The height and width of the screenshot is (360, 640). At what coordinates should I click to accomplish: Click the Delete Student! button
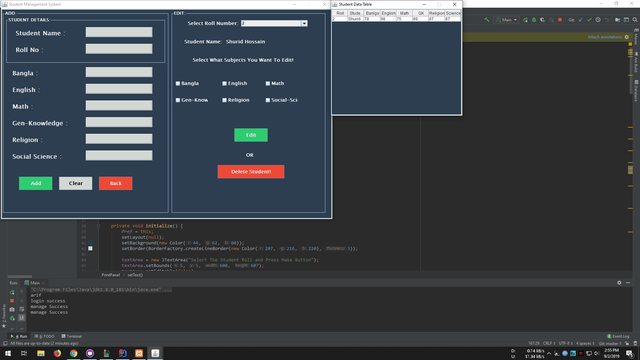pyautogui.click(x=251, y=172)
